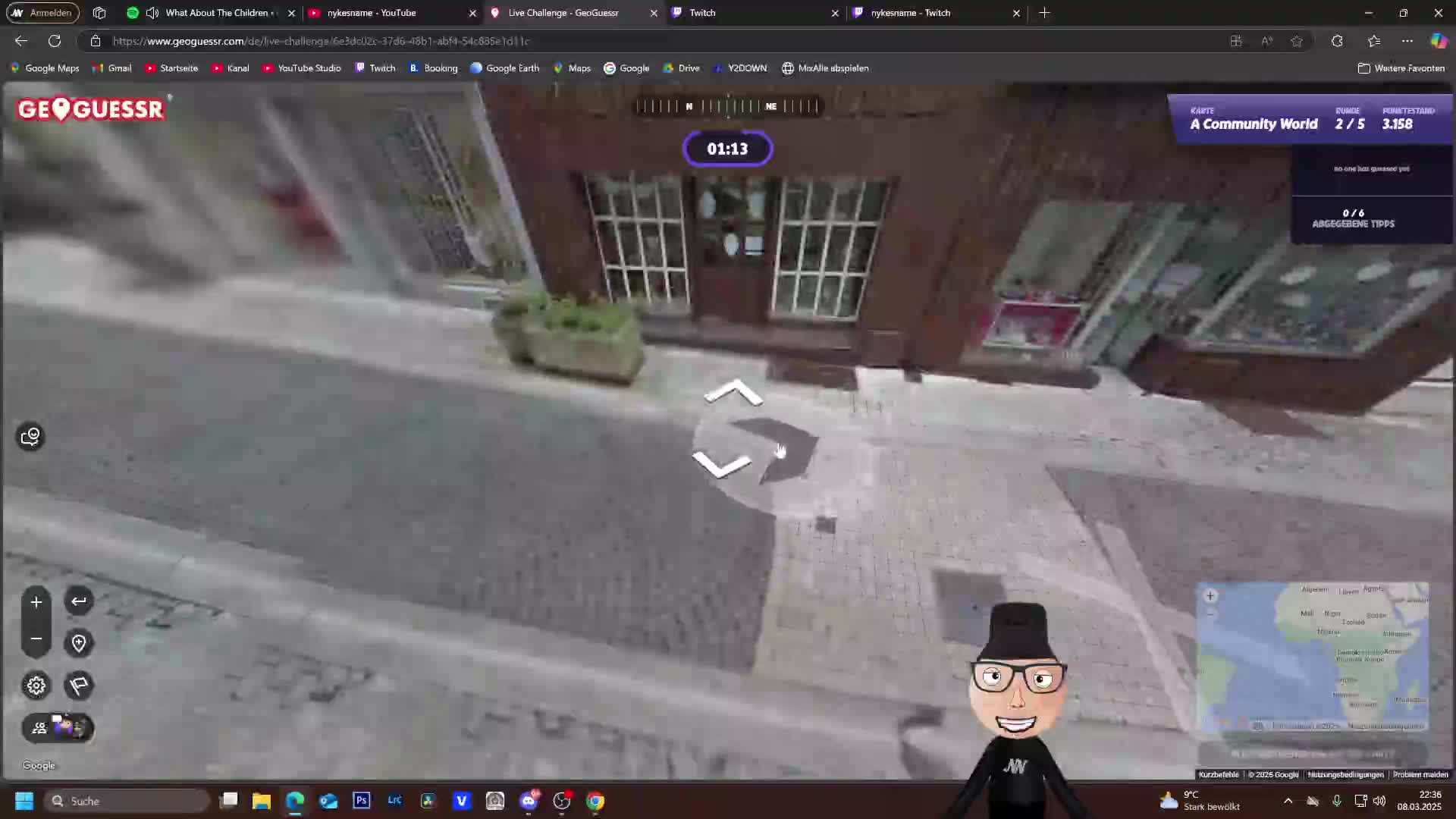
Task: Add this page to favorites star
Action: pos(1297,41)
